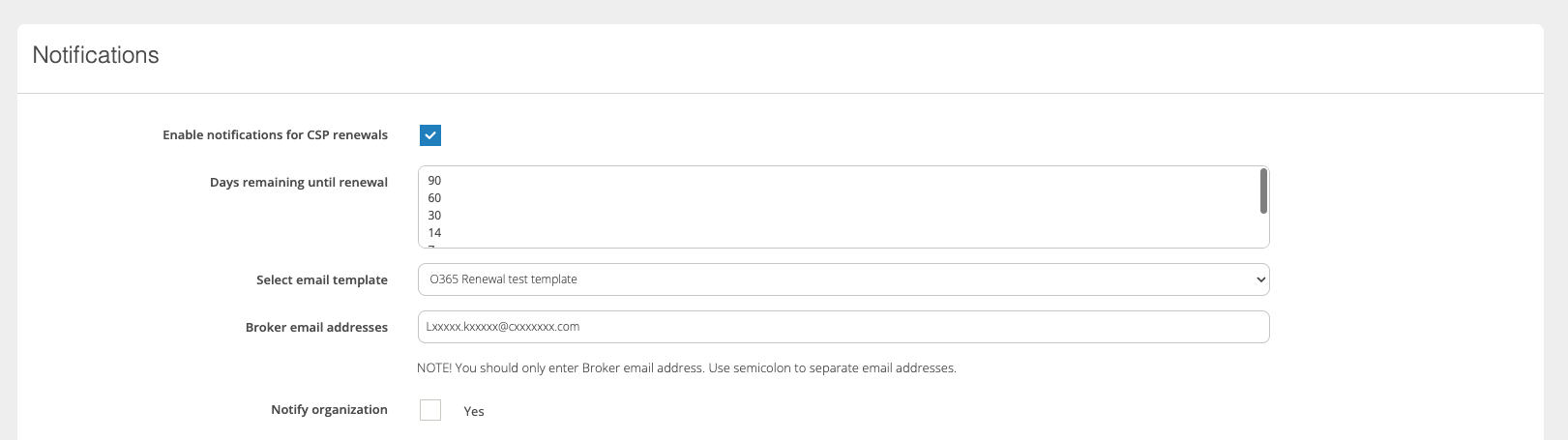Click the Yes label beside Notify organization
Viewport: 1568px width, 440px height.
(x=474, y=411)
